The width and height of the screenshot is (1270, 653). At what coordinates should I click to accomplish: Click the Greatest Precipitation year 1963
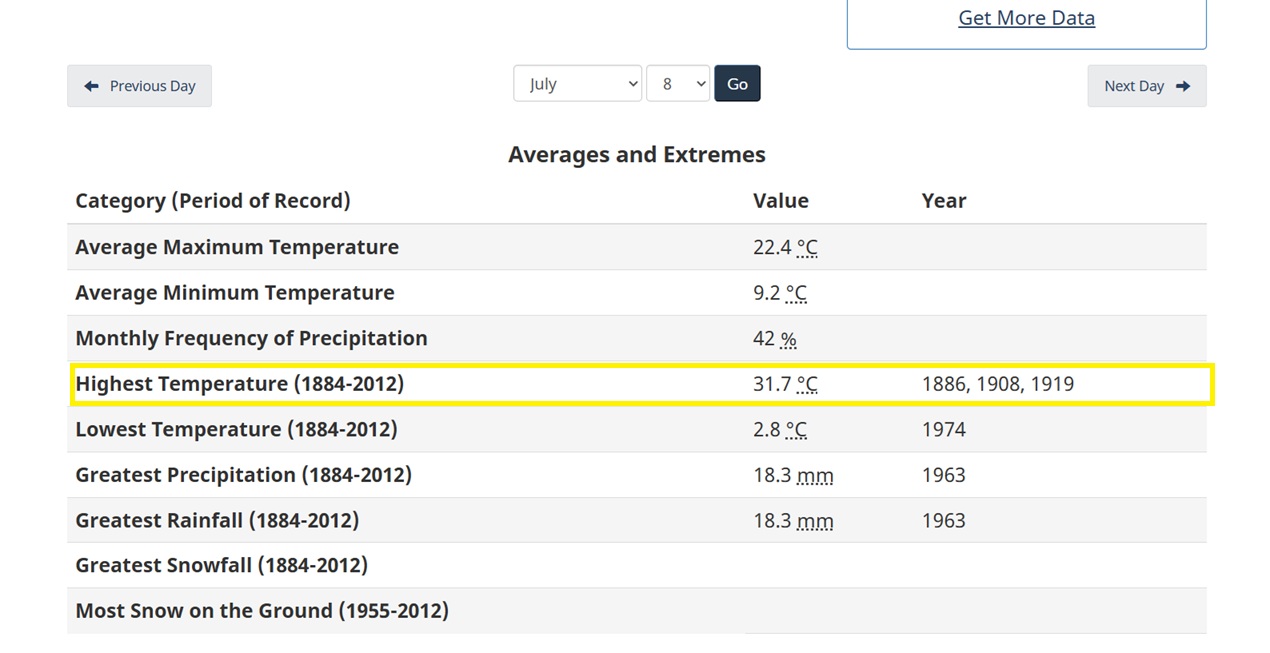(x=944, y=475)
